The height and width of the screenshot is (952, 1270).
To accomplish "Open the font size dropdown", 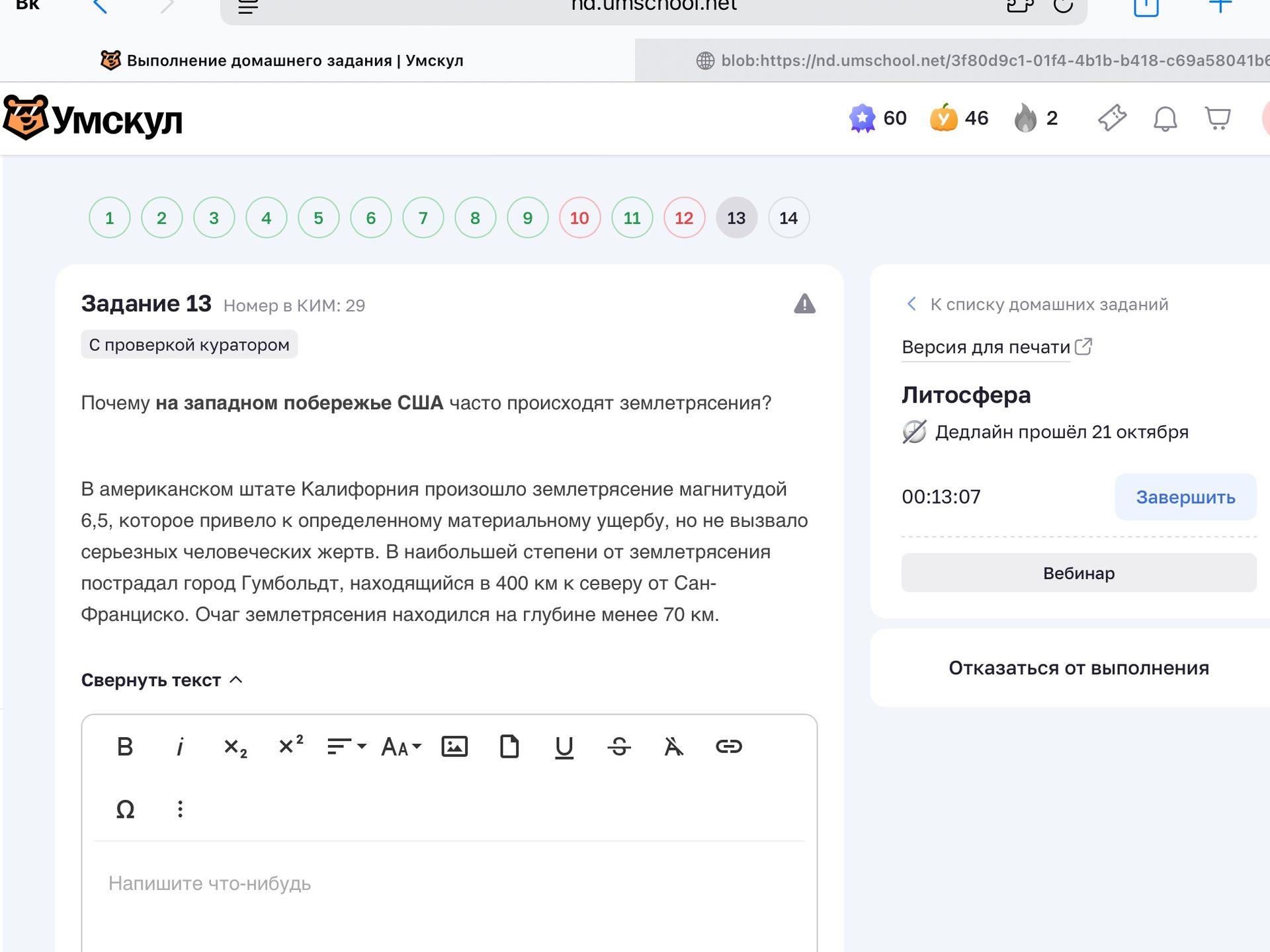I will [x=401, y=746].
